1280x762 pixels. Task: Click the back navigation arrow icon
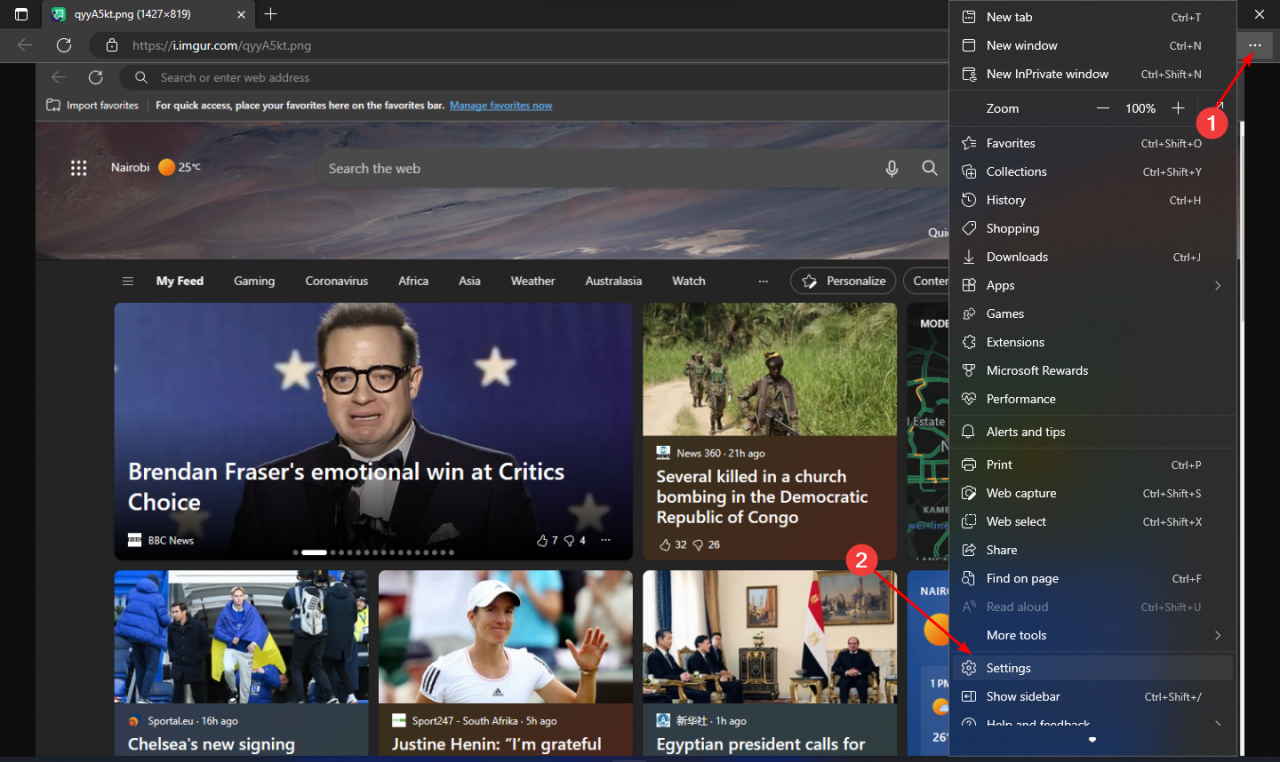coord(22,44)
